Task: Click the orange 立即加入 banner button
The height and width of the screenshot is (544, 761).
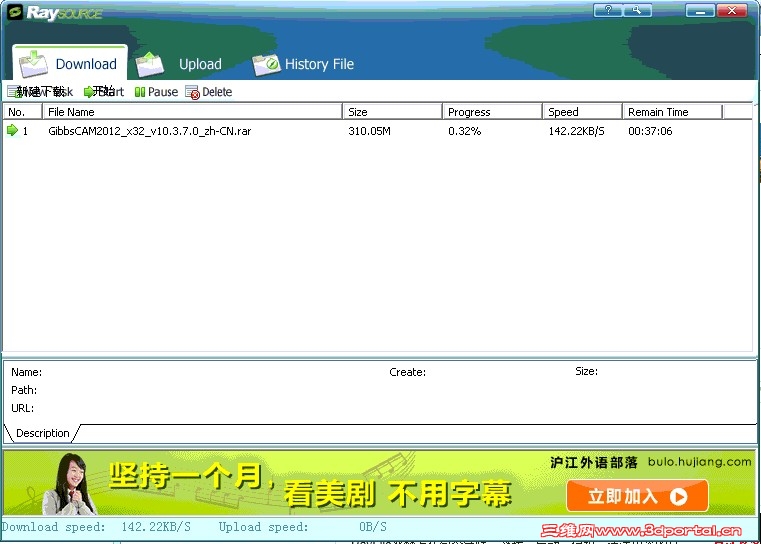Action: pyautogui.click(x=637, y=495)
